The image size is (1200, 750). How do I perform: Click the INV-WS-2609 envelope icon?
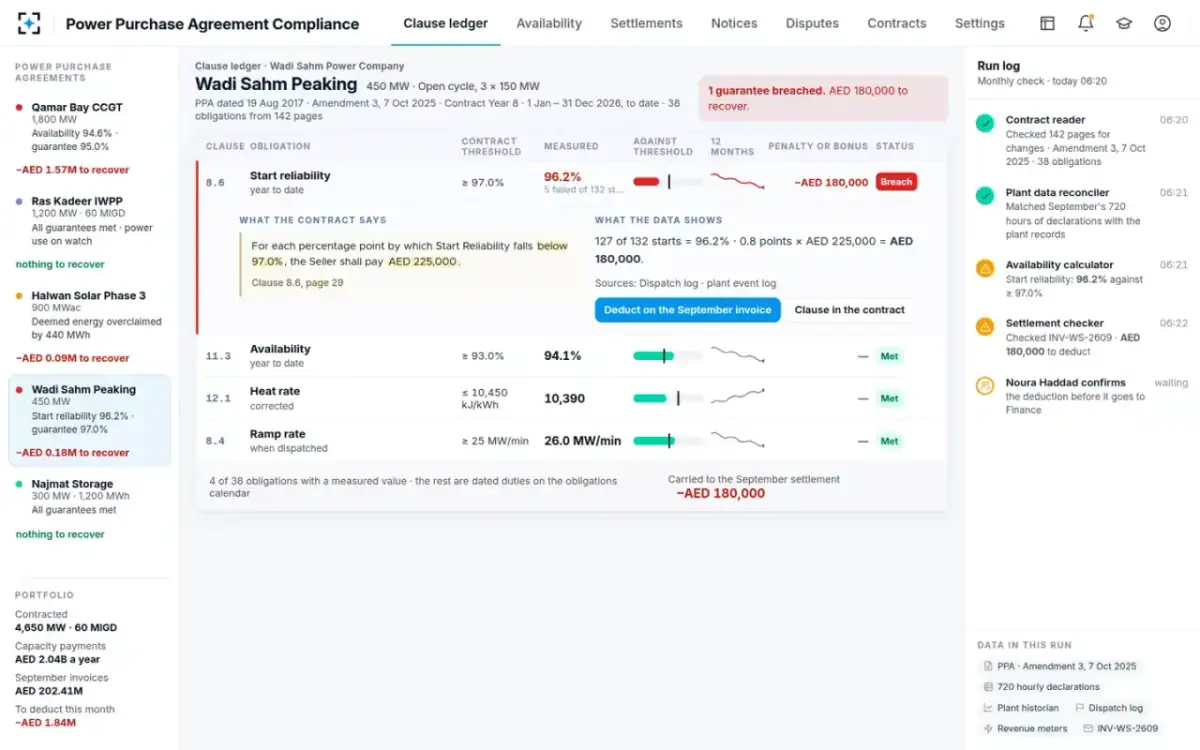(1088, 729)
